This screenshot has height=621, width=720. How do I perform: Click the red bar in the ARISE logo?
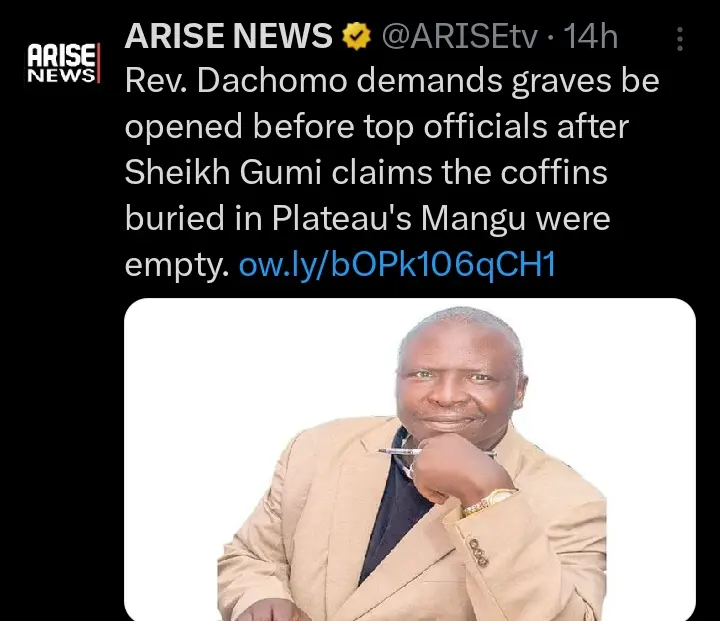(98, 63)
